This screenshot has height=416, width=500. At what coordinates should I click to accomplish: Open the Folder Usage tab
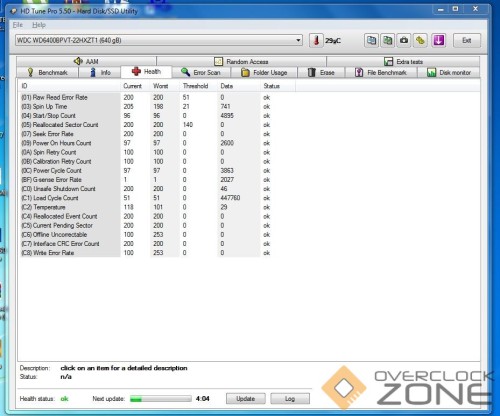pos(264,72)
